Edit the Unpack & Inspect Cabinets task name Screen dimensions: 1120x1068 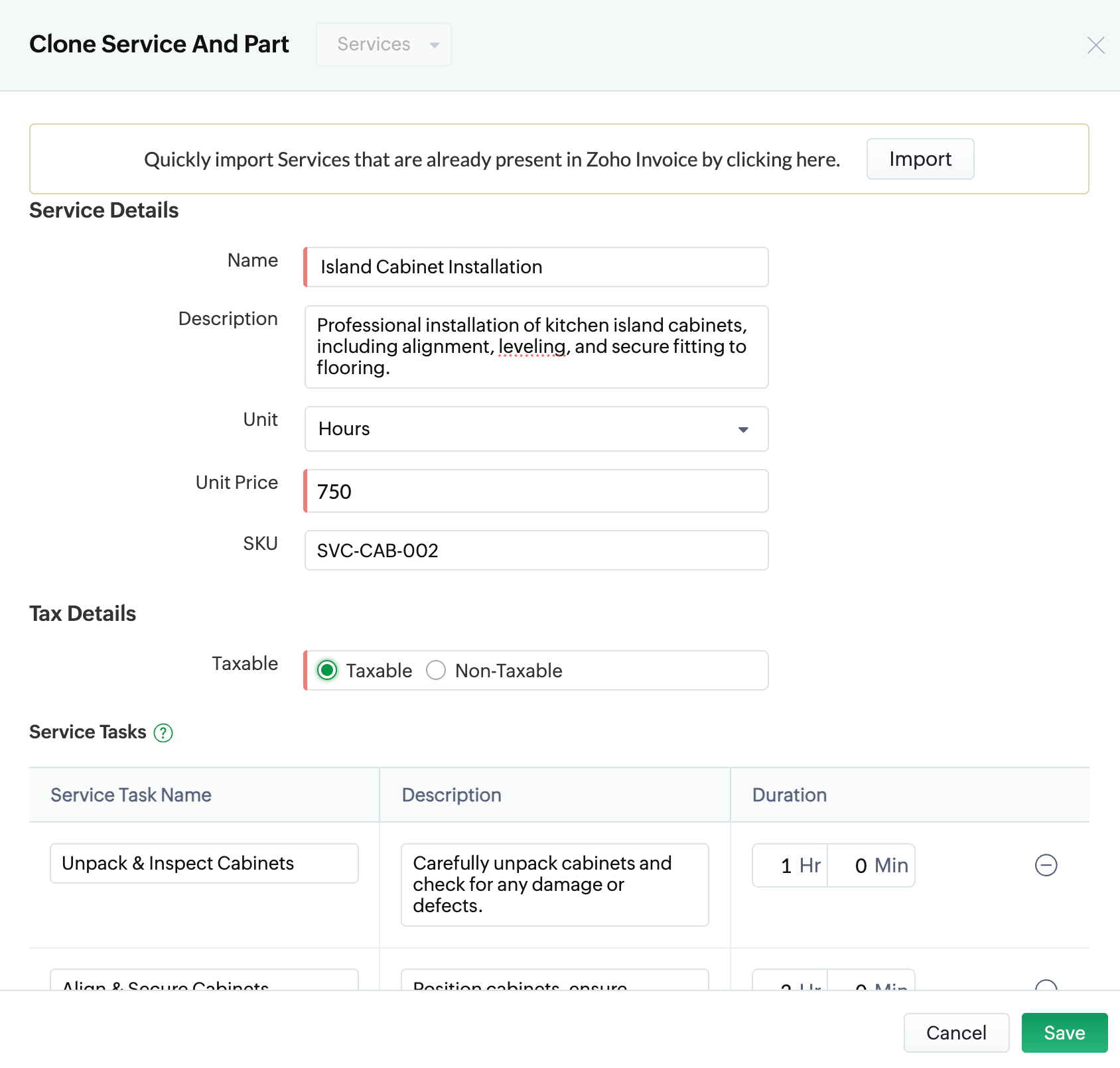click(x=204, y=864)
